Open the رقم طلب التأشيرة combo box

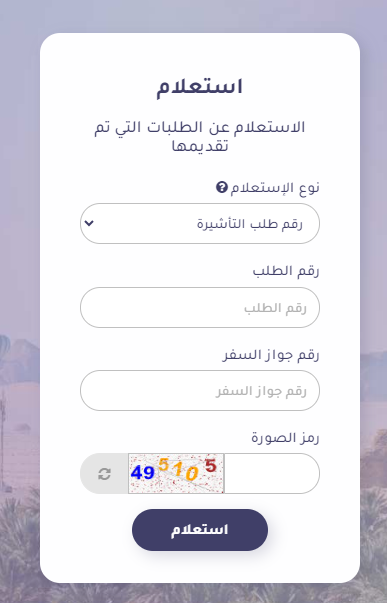point(200,223)
